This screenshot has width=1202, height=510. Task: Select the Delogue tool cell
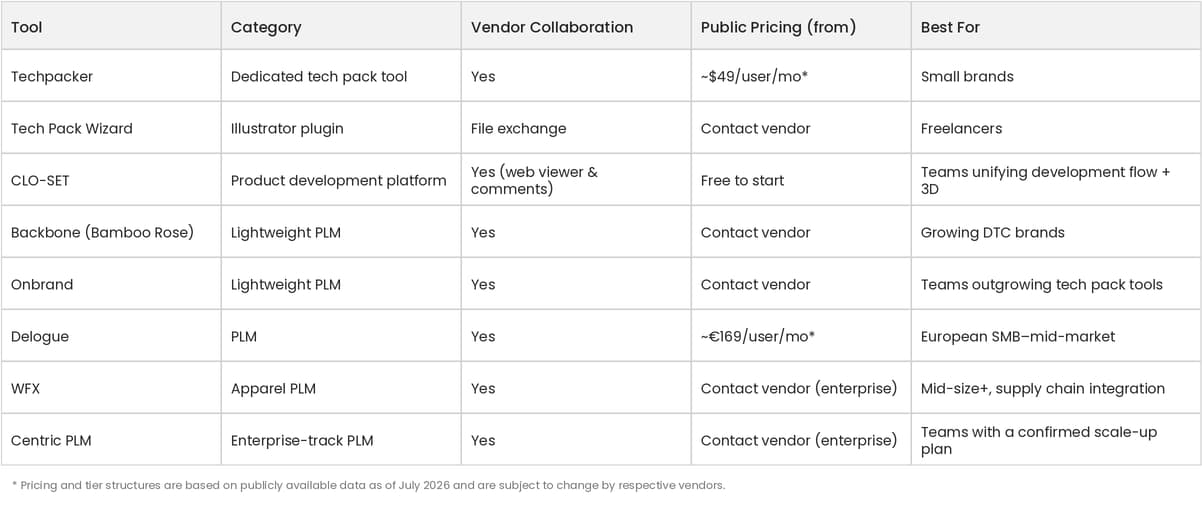point(111,336)
